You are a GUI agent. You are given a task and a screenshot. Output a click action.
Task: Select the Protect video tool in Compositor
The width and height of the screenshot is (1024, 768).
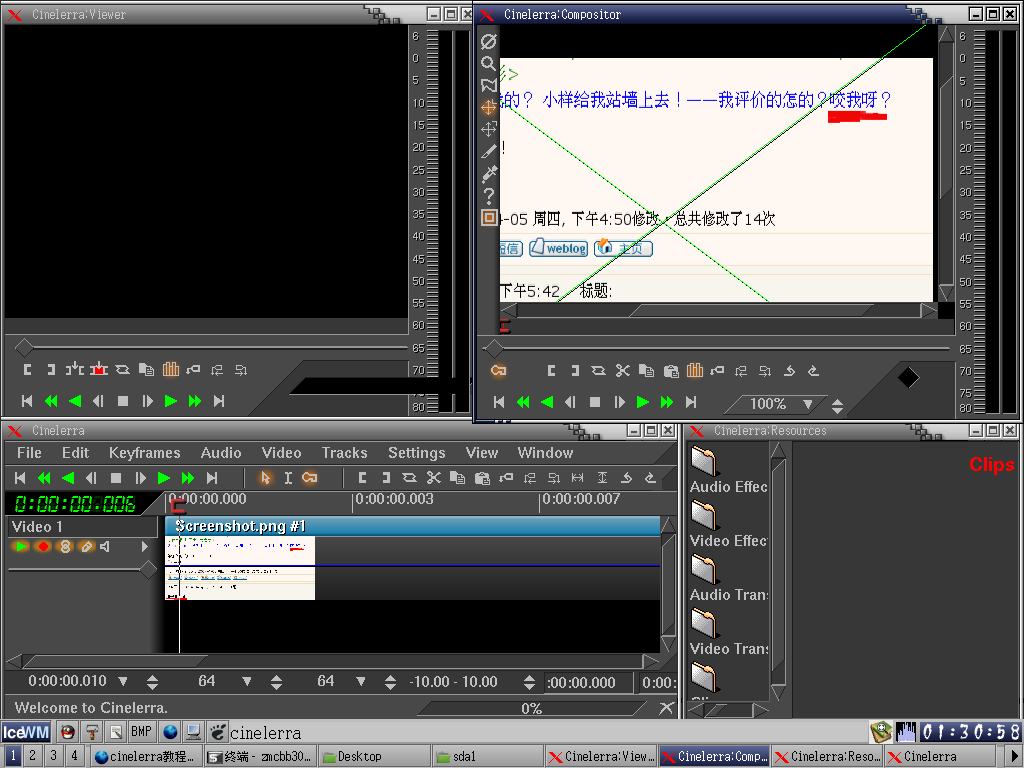[x=488, y=41]
